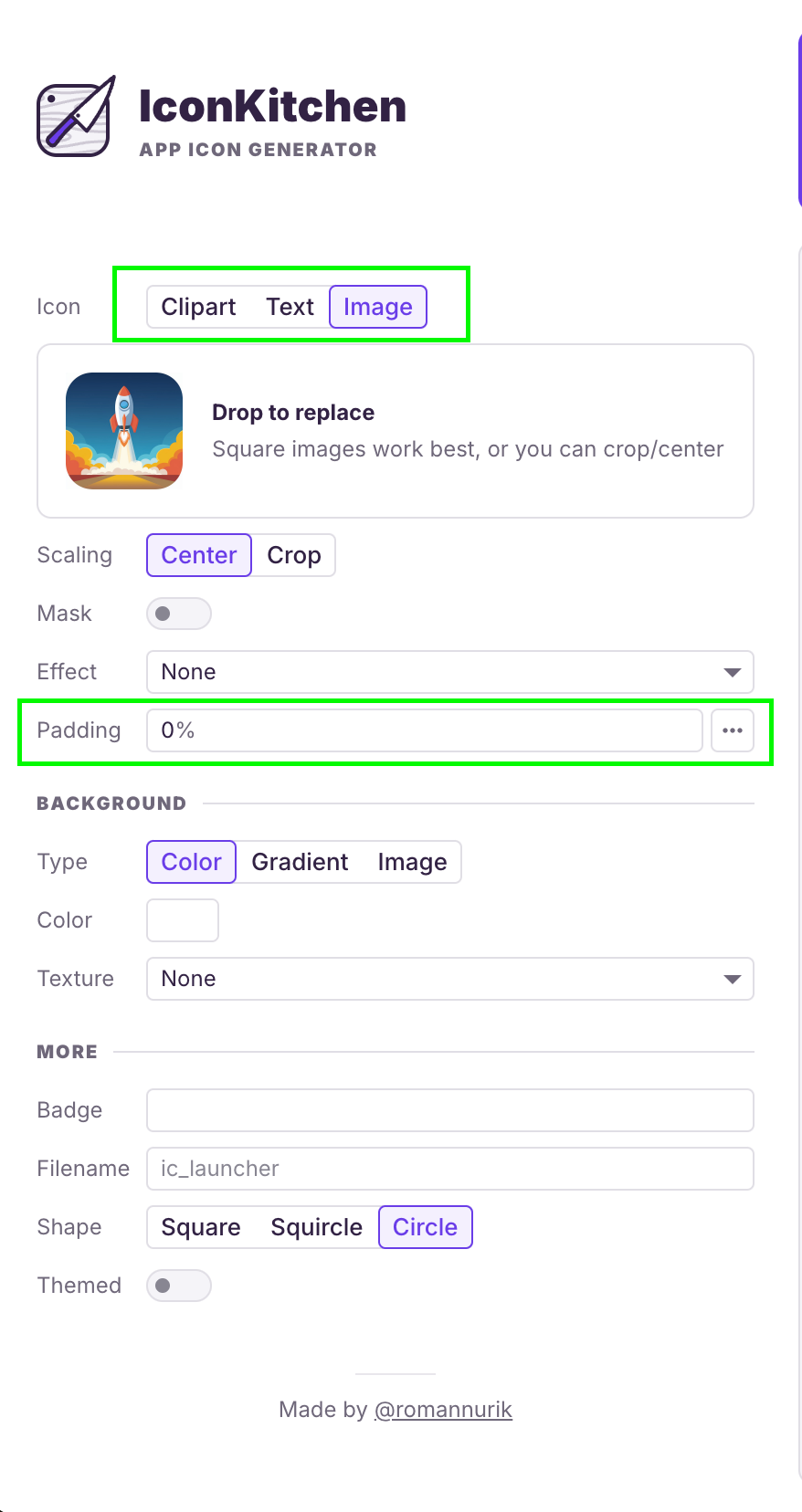Set Background type to Image
The width and height of the screenshot is (802, 1512).
point(412,861)
